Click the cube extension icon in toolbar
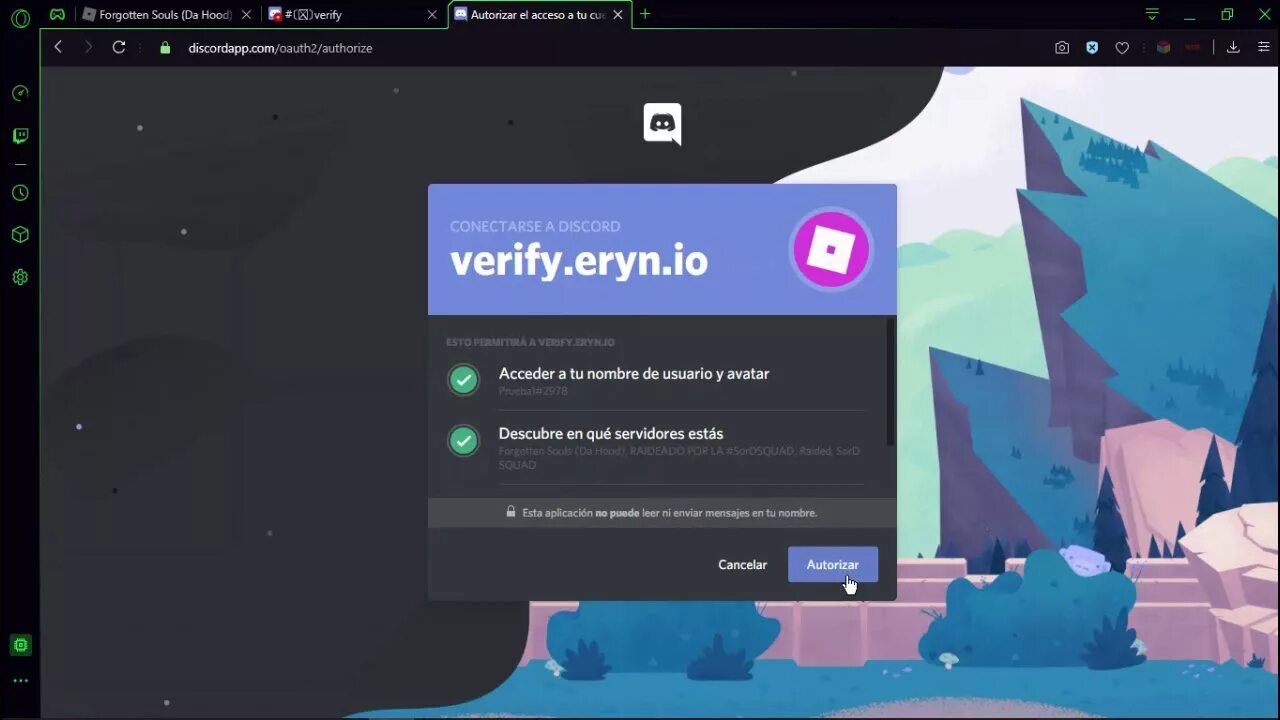Viewport: 1280px width, 720px height. pyautogui.click(x=1163, y=47)
